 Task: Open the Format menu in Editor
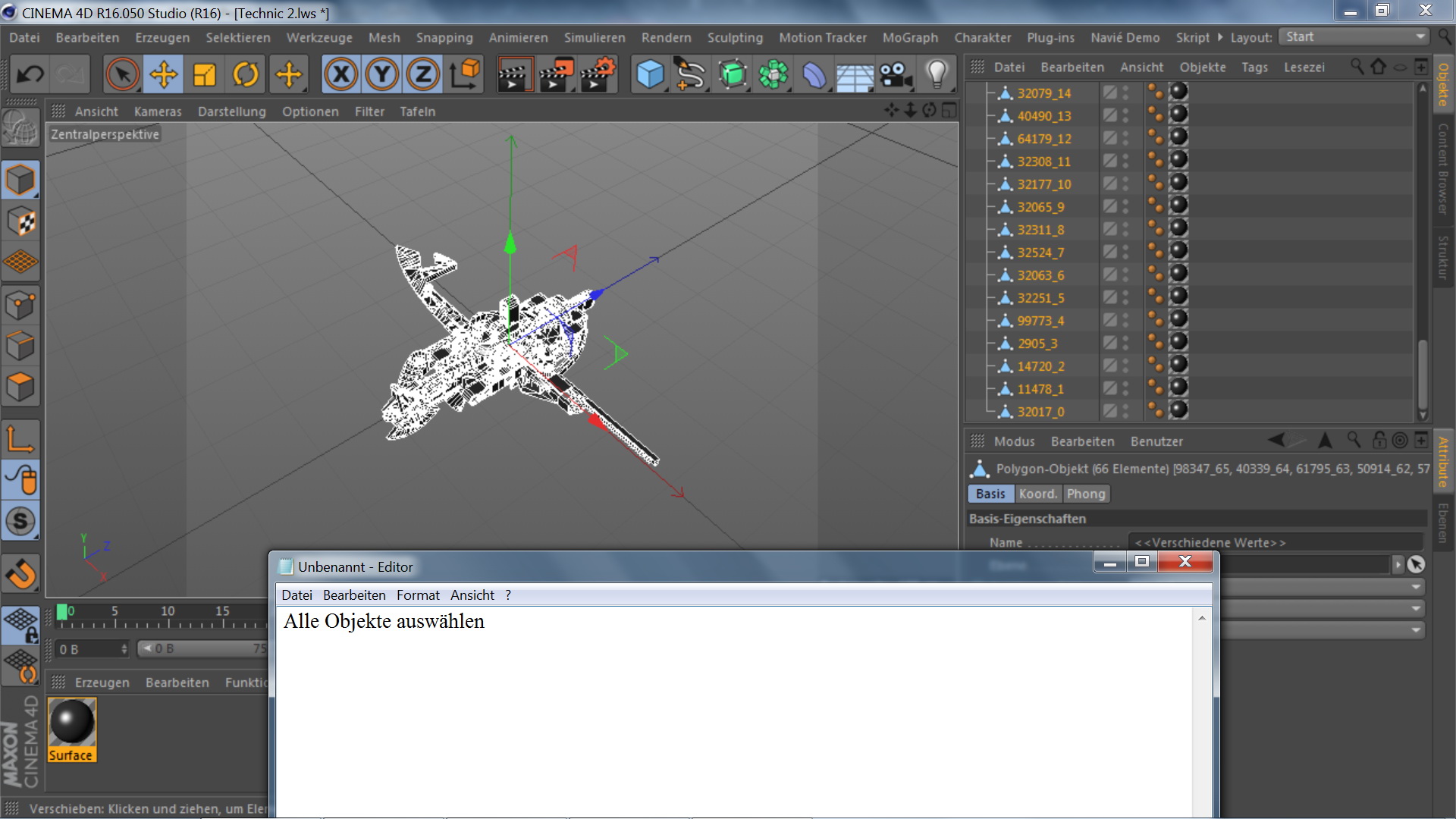418,595
